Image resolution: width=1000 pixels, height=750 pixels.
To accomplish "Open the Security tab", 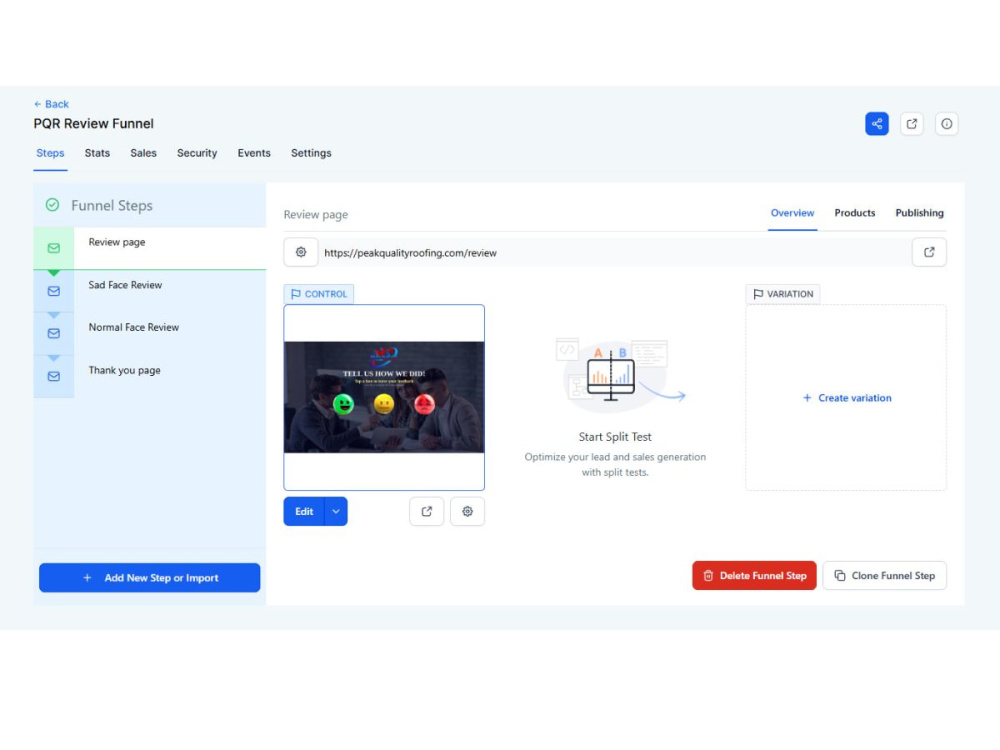I will click(x=197, y=153).
